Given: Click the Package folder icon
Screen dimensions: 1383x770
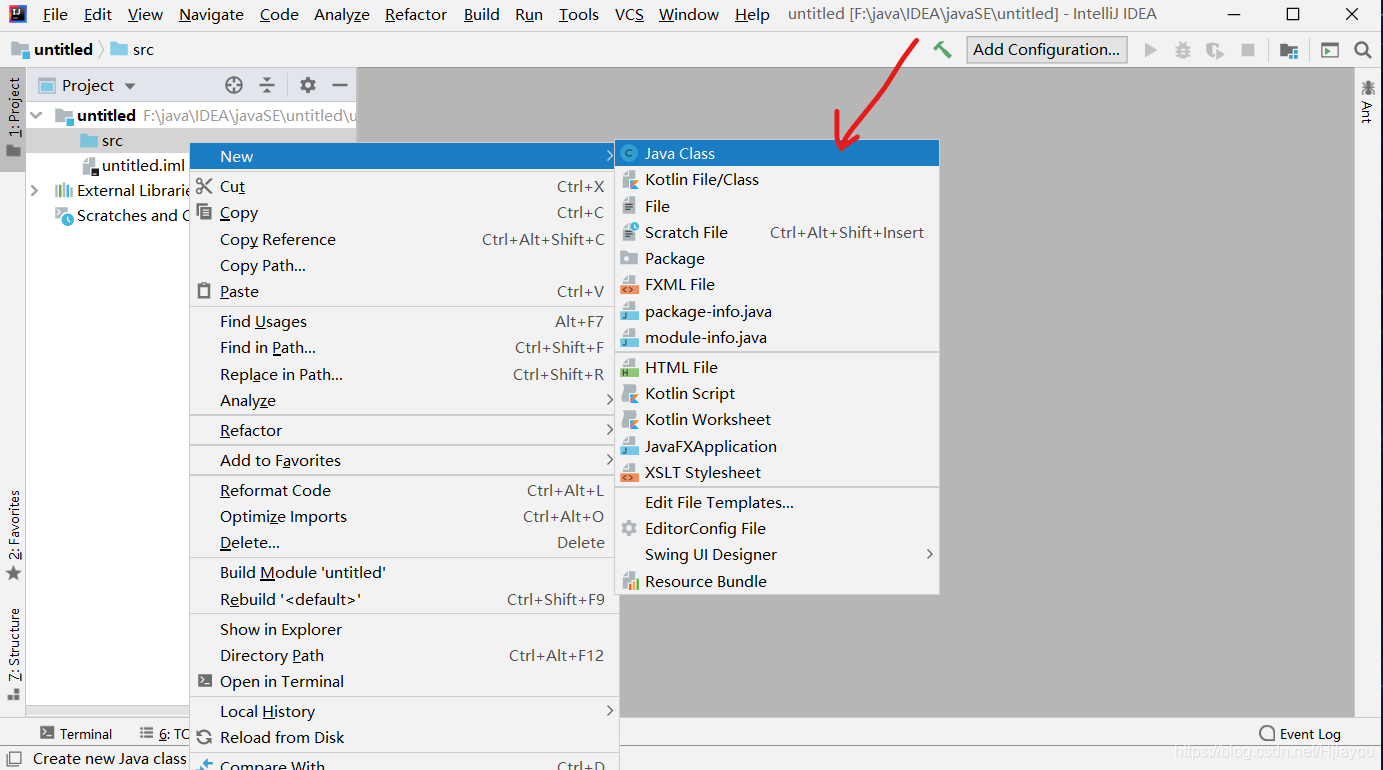Looking at the screenshot, I should tap(629, 258).
